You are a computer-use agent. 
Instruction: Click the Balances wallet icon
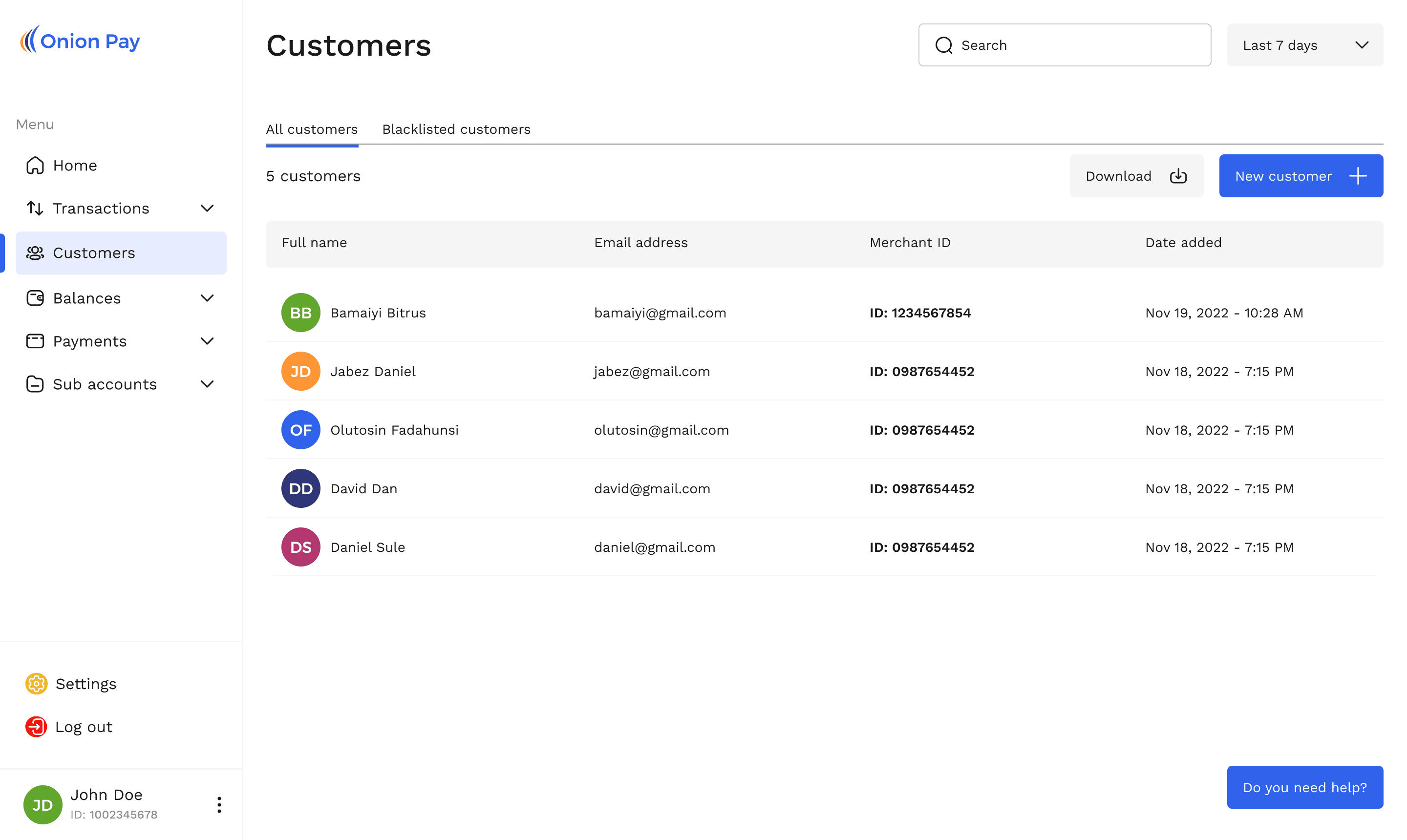(35, 298)
